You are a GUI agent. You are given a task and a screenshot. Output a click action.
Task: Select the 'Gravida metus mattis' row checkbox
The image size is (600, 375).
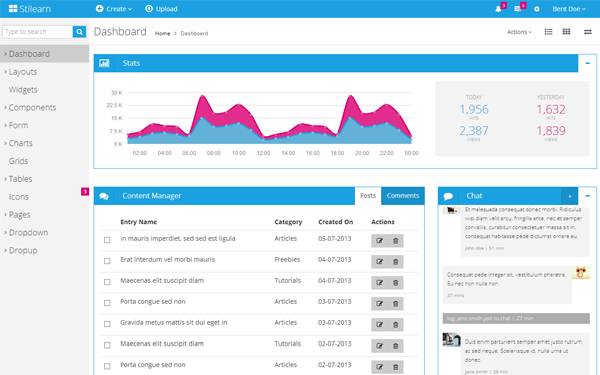click(107, 324)
